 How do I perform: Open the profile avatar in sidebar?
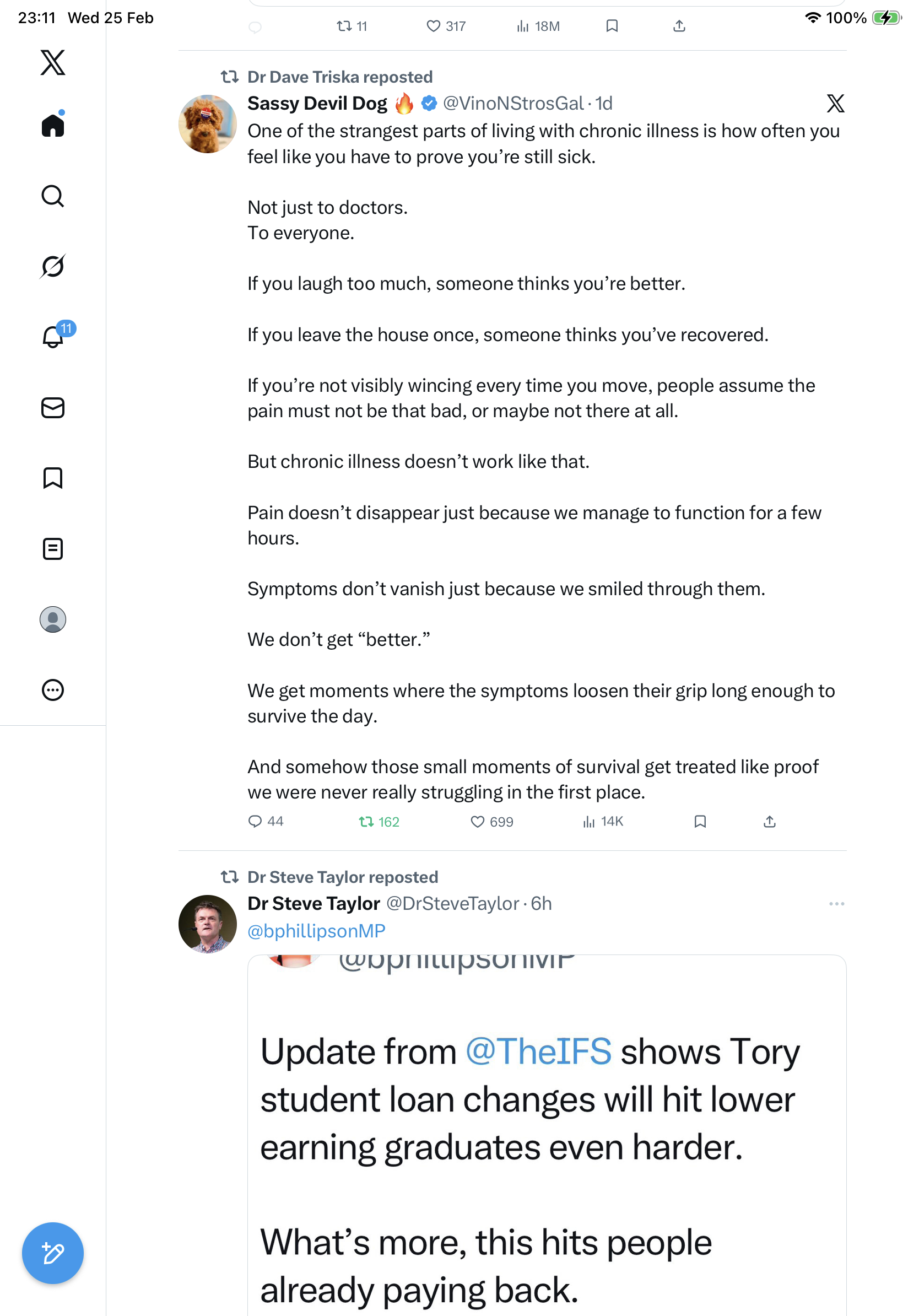coord(53,619)
